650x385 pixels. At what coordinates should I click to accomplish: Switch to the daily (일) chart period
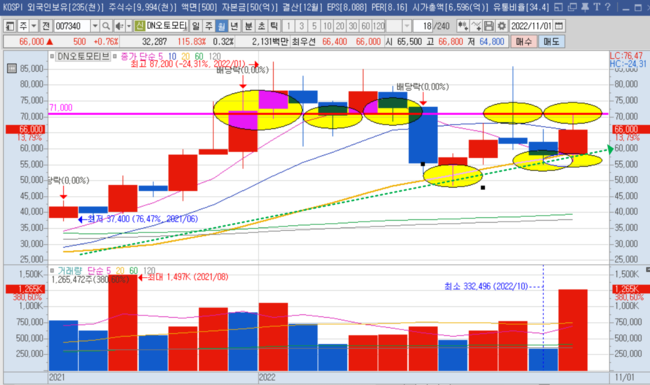point(196,26)
